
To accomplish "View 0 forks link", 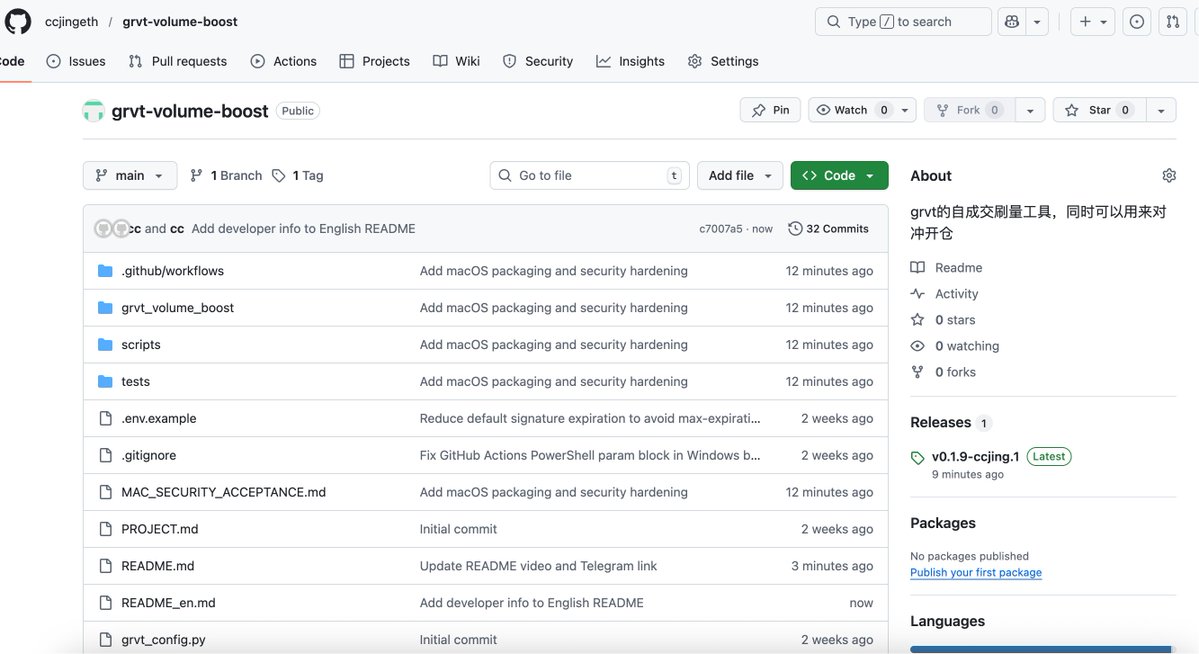I will [x=943, y=372].
